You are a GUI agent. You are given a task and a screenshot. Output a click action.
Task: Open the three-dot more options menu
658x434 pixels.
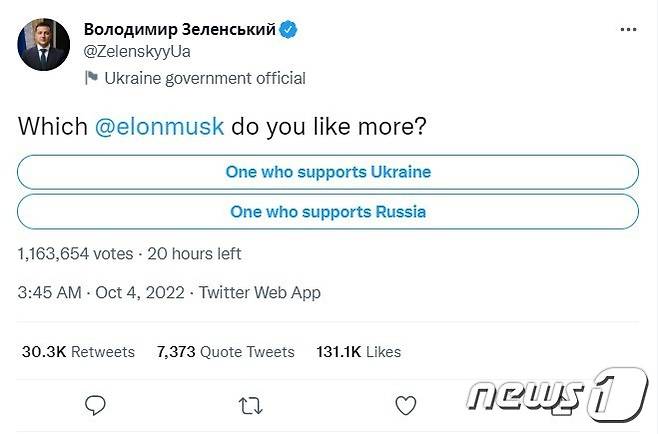coord(627,30)
